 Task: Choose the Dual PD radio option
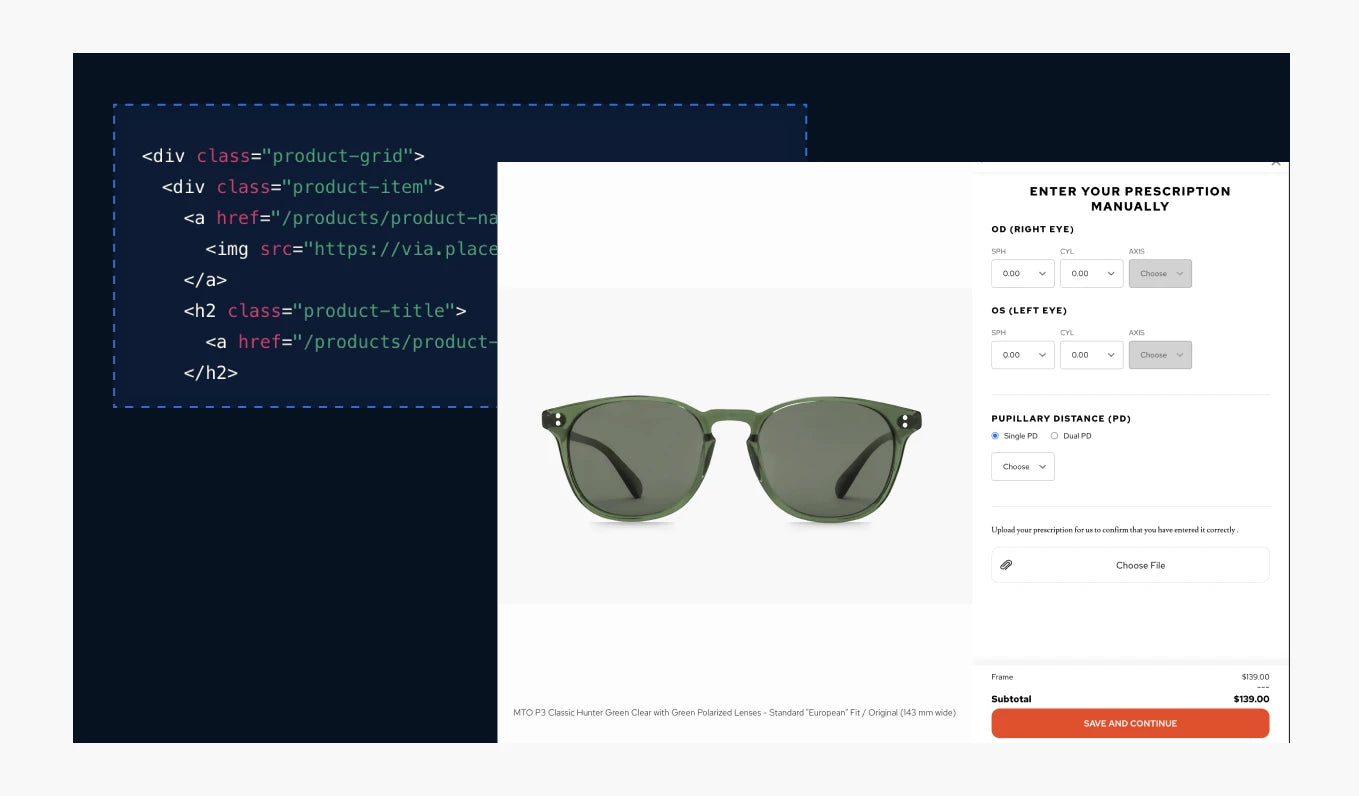click(1054, 436)
